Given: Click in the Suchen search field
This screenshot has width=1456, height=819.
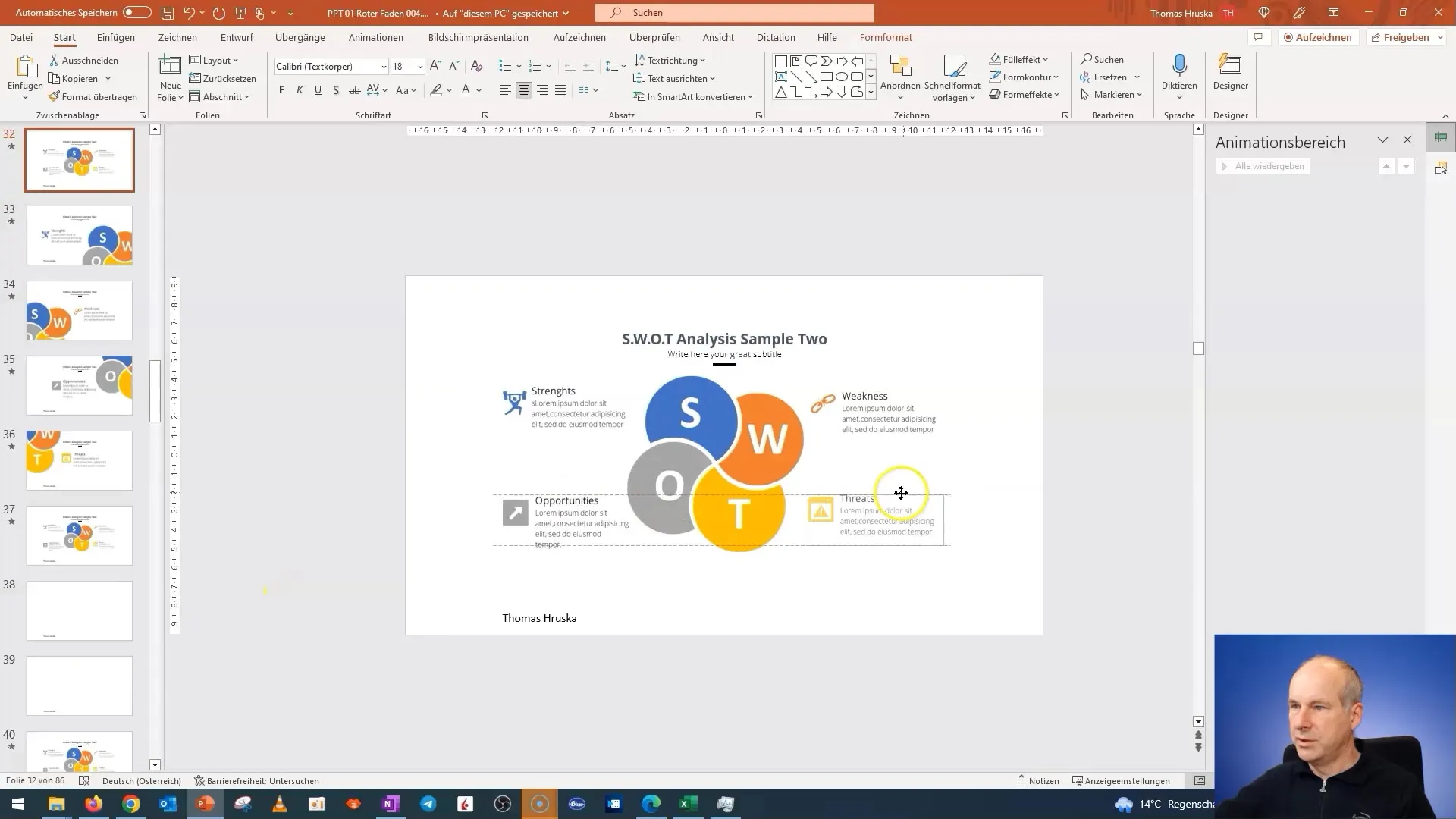Looking at the screenshot, I should pos(735,13).
